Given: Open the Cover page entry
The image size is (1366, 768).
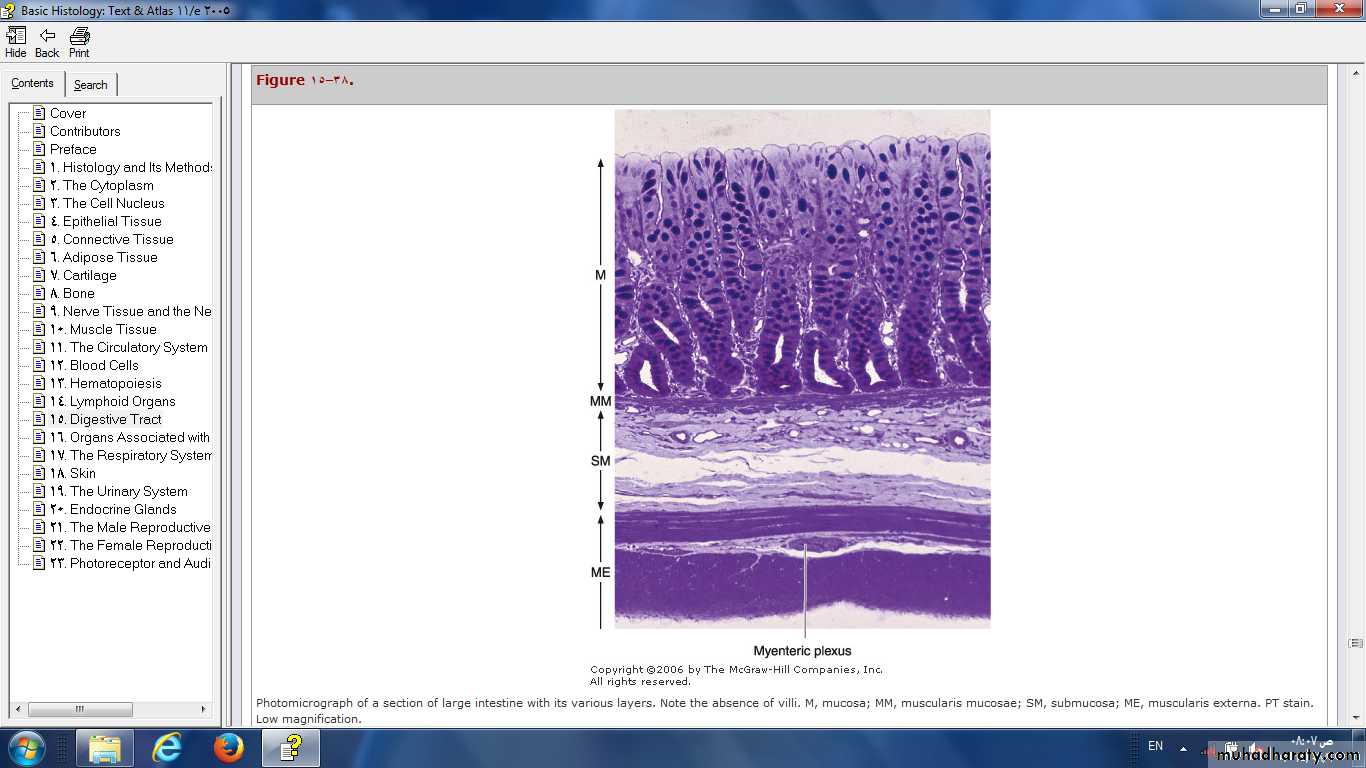Looking at the screenshot, I should pos(68,113).
